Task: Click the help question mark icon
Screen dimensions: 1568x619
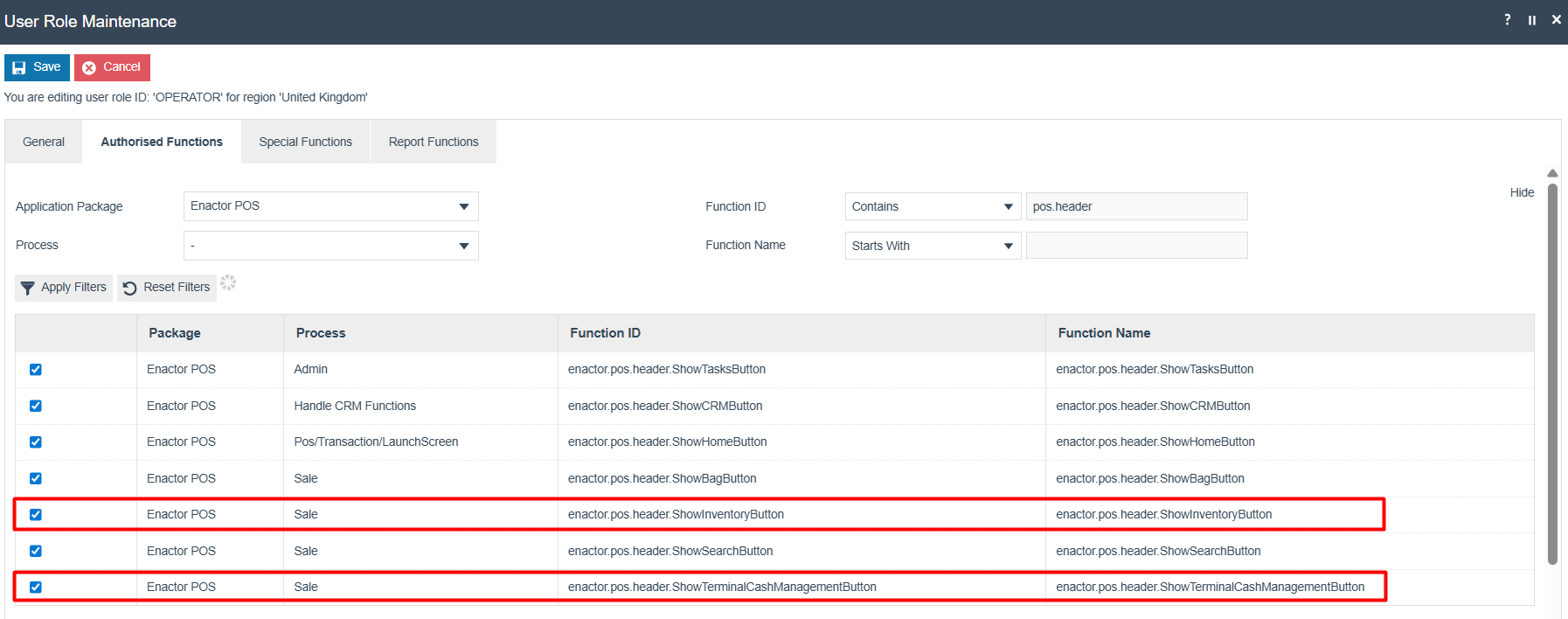Action: (x=1507, y=20)
